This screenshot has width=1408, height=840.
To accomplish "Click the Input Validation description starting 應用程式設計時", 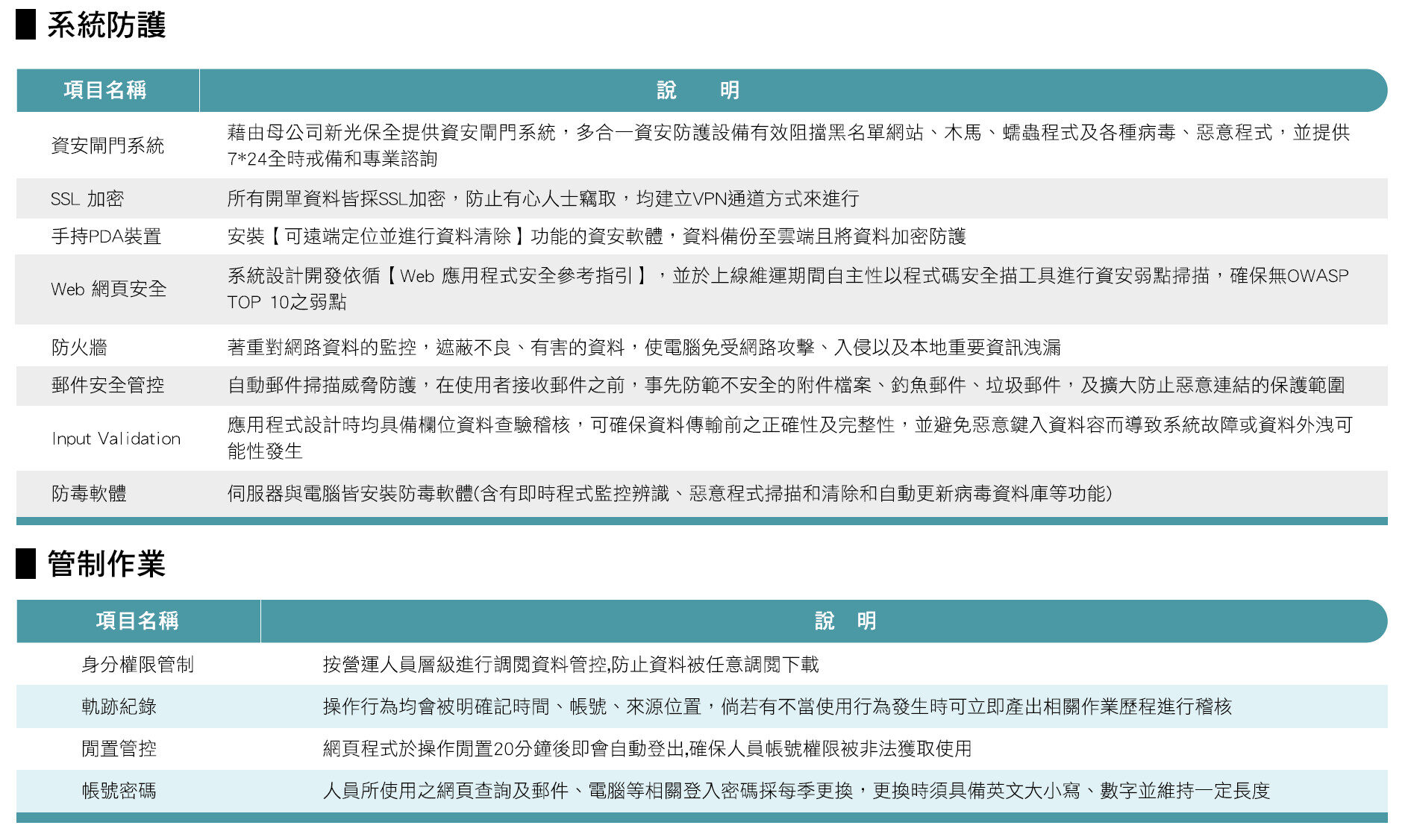I will pyautogui.click(x=789, y=438).
